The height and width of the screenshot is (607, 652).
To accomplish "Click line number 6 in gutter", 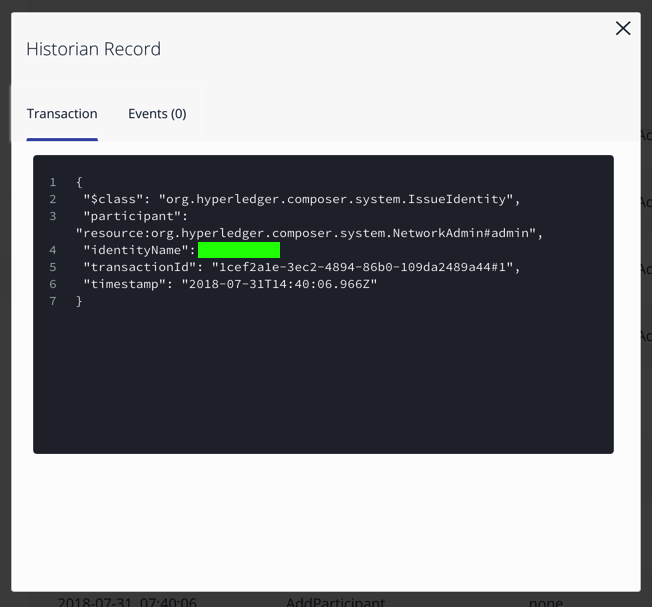I will click(52, 284).
